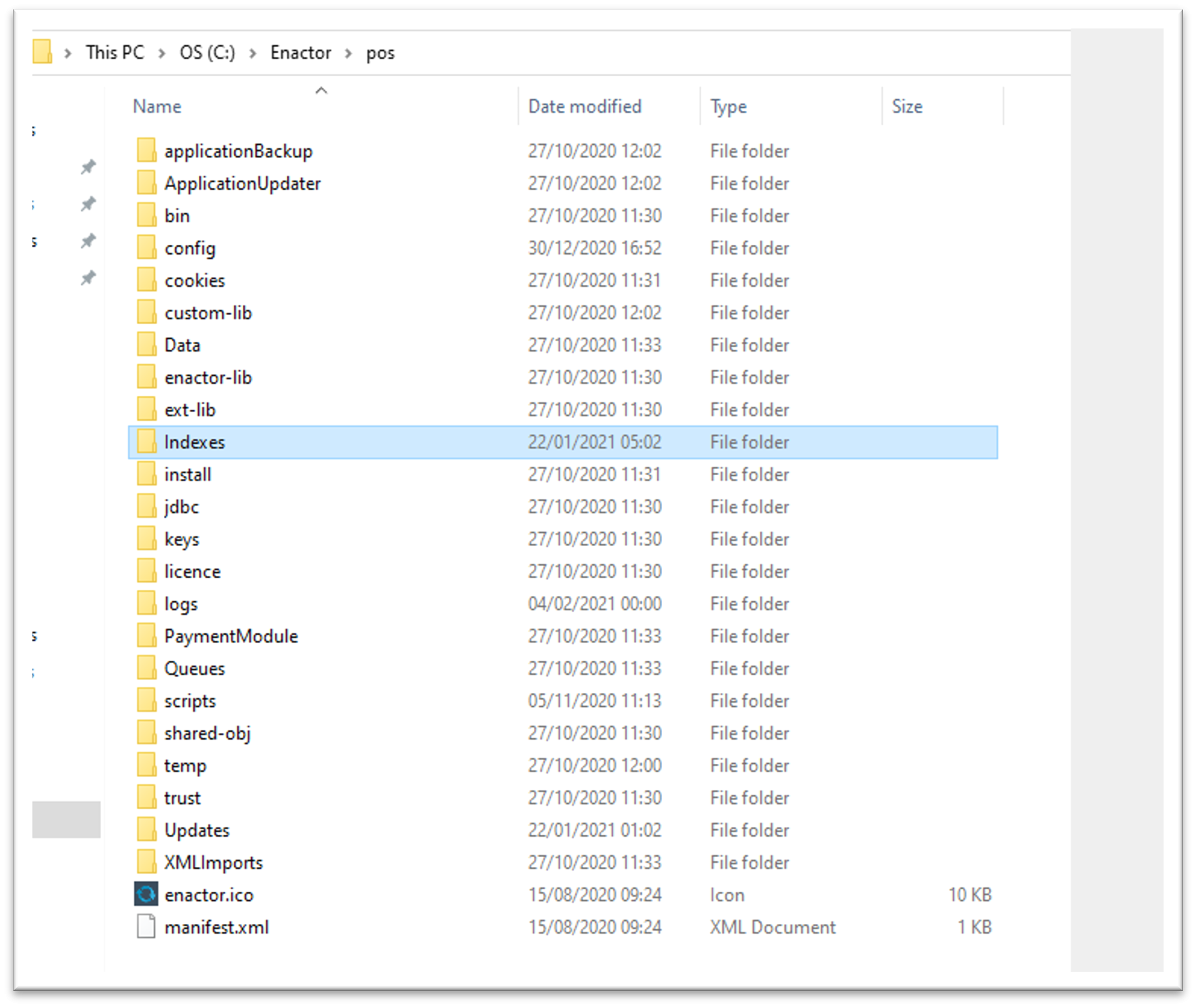The image size is (1196, 1008).
Task: Expand the chevron after Enactor in path
Action: click(348, 53)
